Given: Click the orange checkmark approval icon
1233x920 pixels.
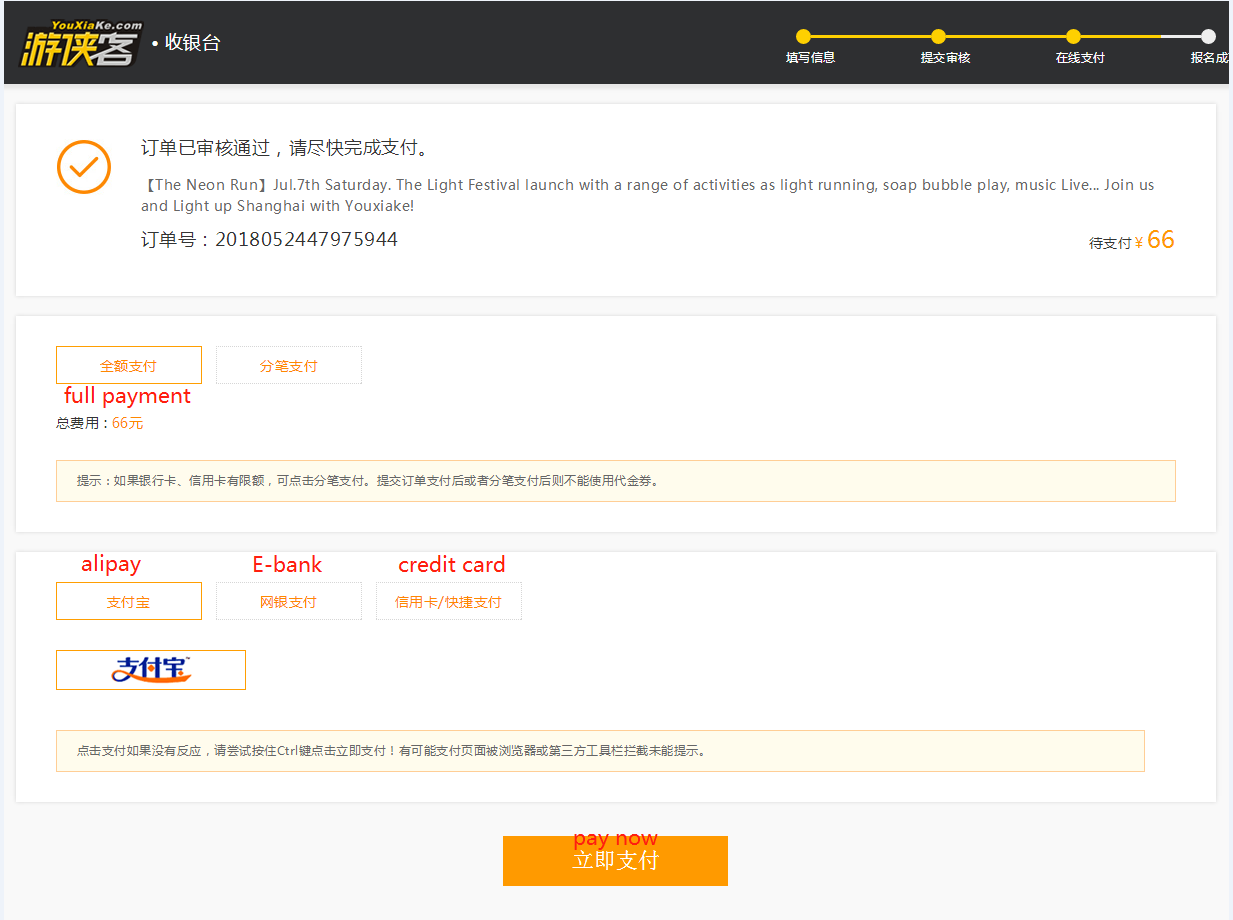Looking at the screenshot, I should [84, 167].
